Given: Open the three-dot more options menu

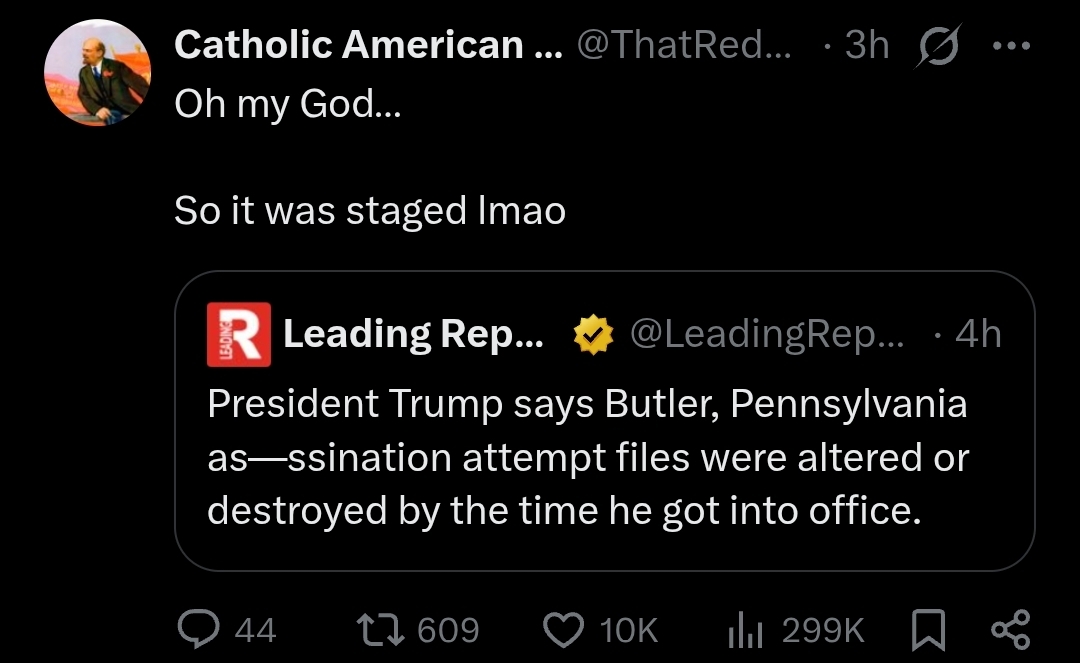Looking at the screenshot, I should point(1011,46).
